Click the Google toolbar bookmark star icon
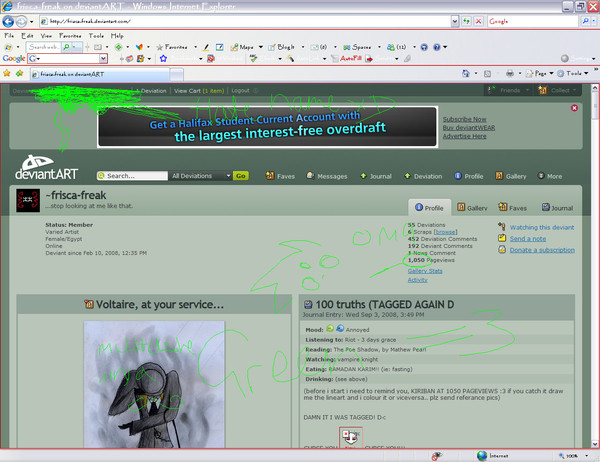Image resolution: width=600 pixels, height=462 pixels. [163, 59]
